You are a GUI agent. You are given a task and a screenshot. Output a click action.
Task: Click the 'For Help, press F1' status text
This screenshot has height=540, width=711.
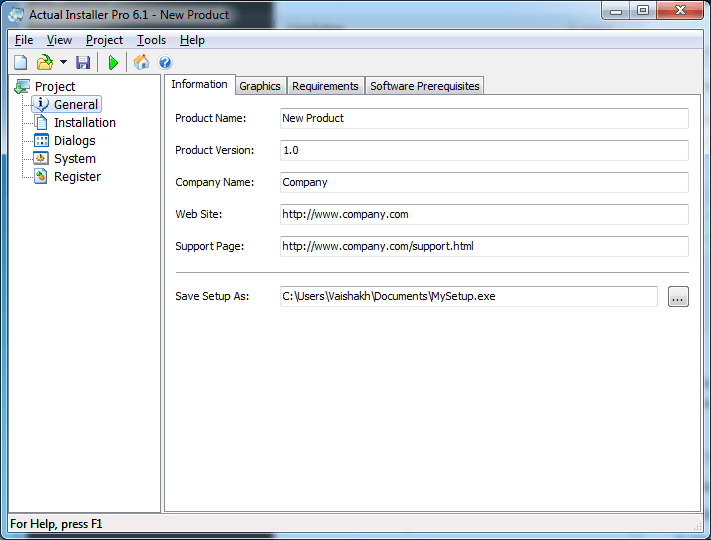click(56, 524)
